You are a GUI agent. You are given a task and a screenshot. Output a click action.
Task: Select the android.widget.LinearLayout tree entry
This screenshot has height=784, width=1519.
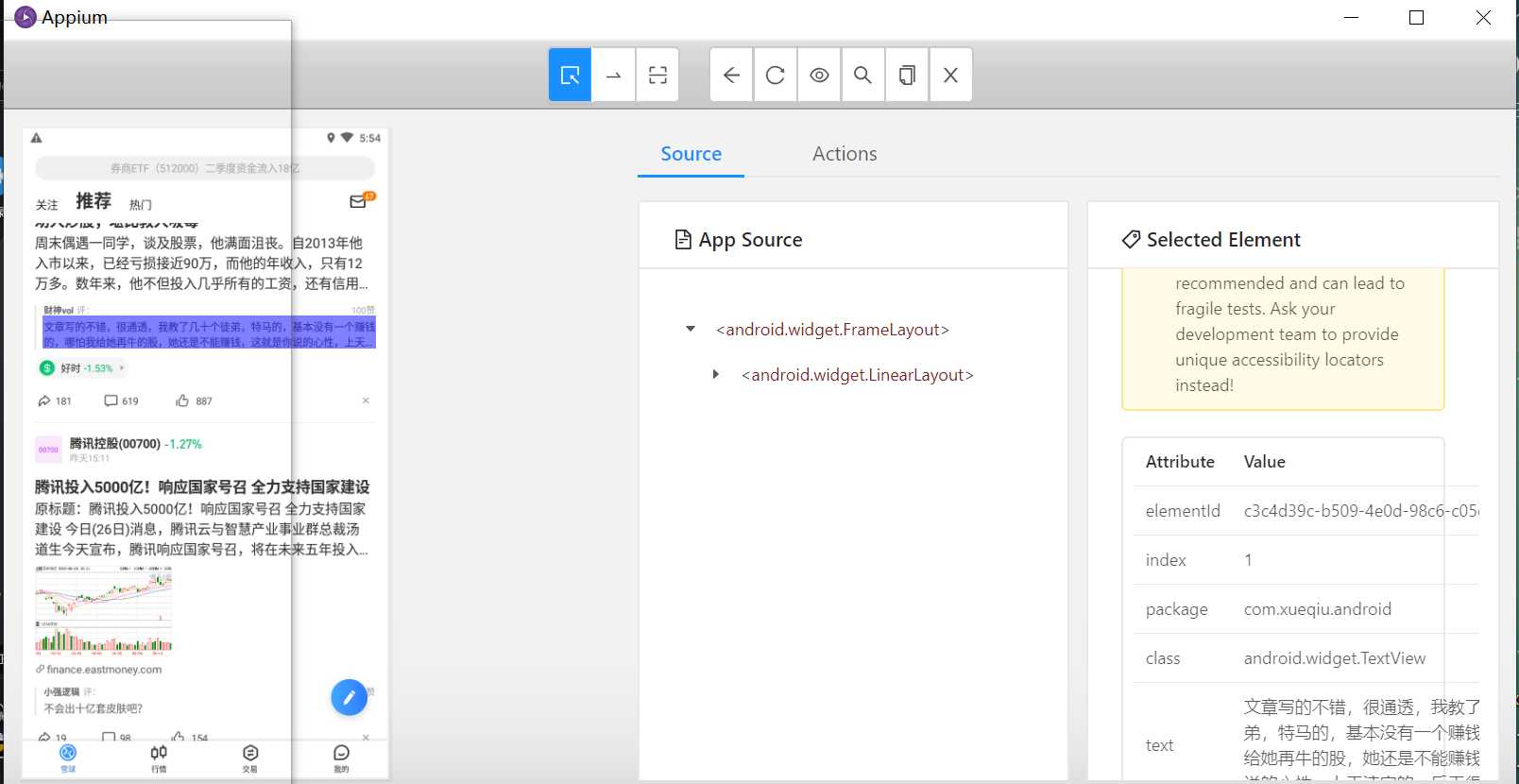coord(858,375)
